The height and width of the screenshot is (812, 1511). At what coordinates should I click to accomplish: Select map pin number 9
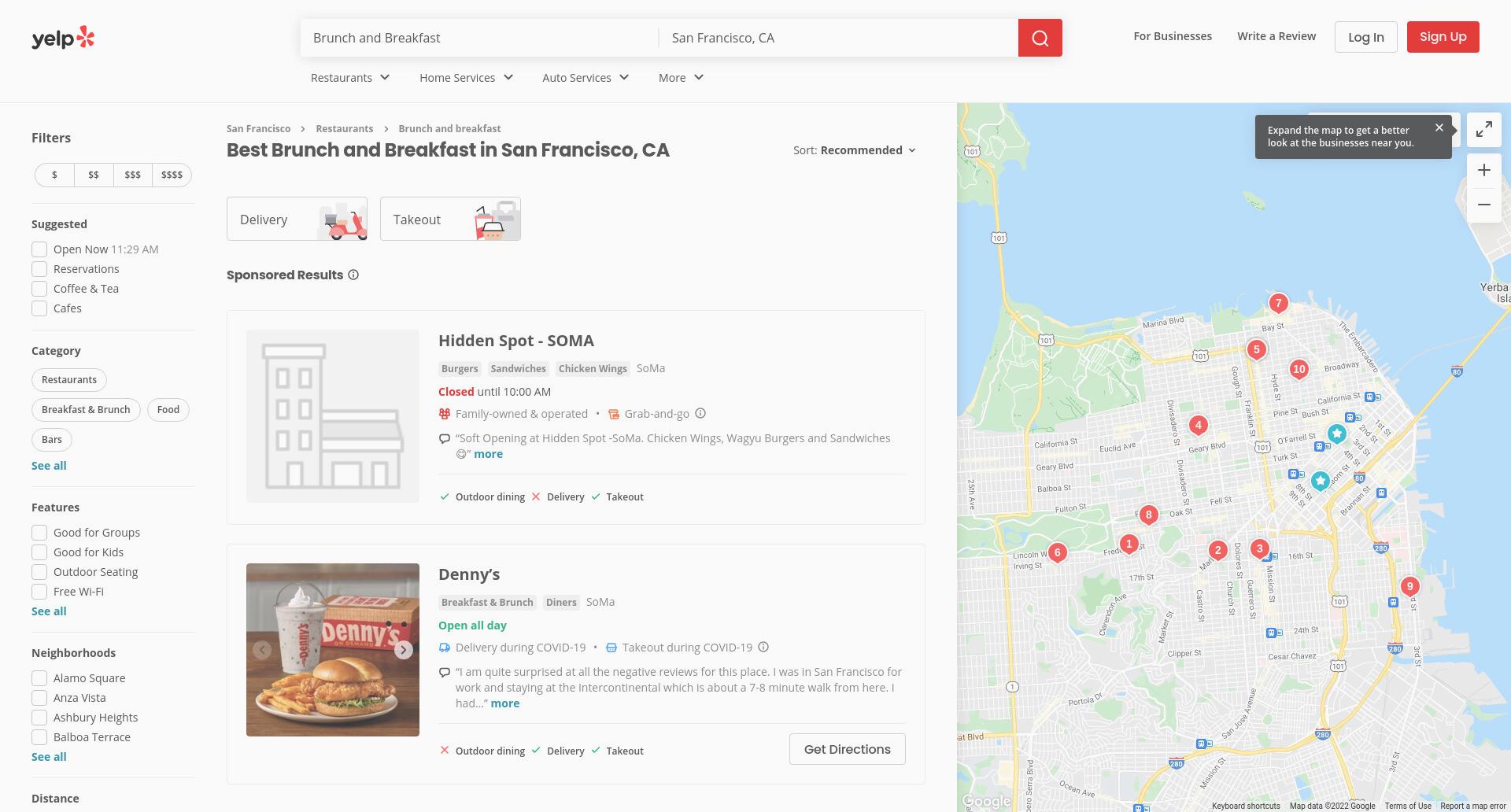click(x=1410, y=587)
